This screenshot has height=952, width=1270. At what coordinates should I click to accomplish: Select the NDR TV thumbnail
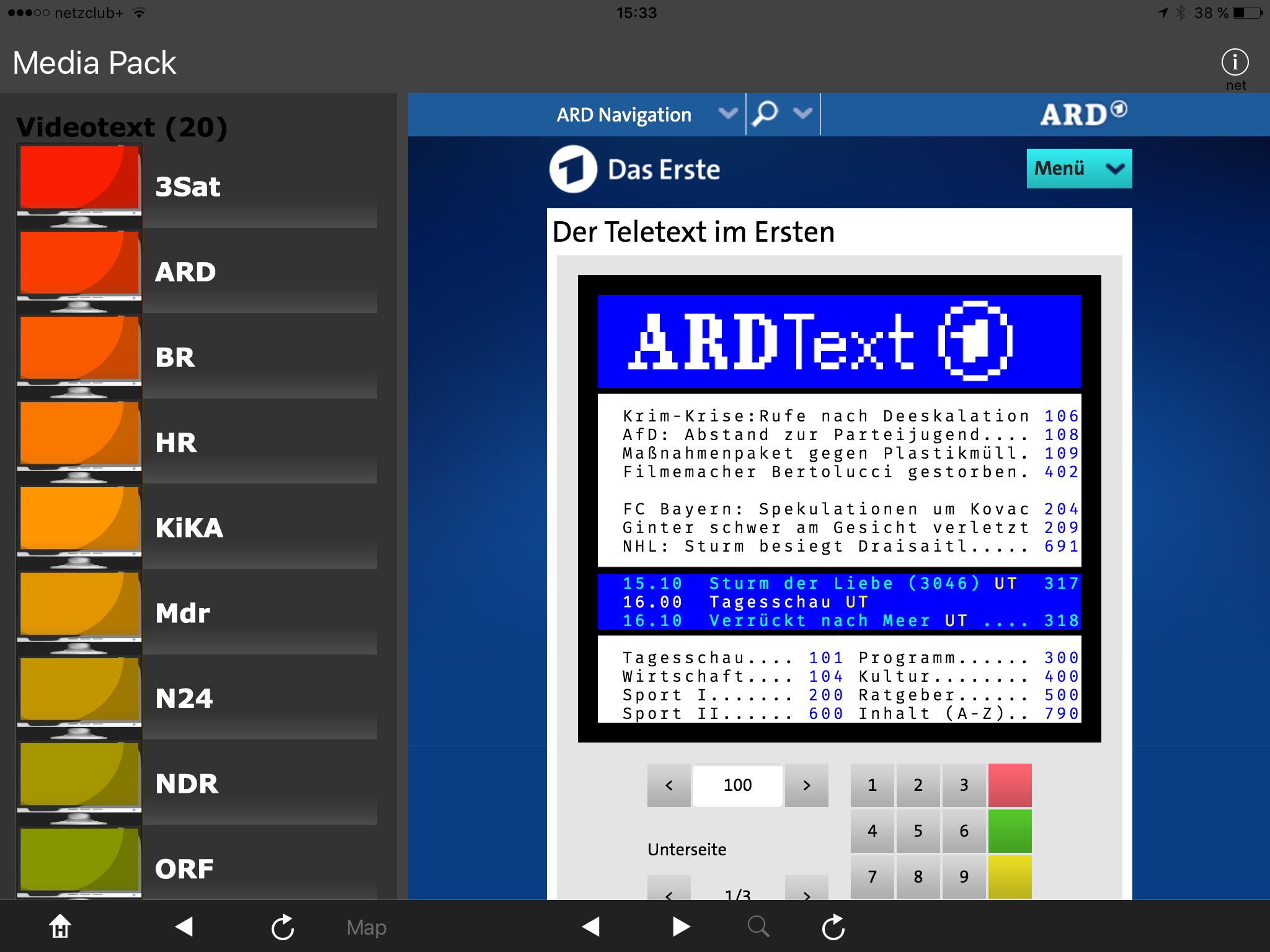point(79,782)
